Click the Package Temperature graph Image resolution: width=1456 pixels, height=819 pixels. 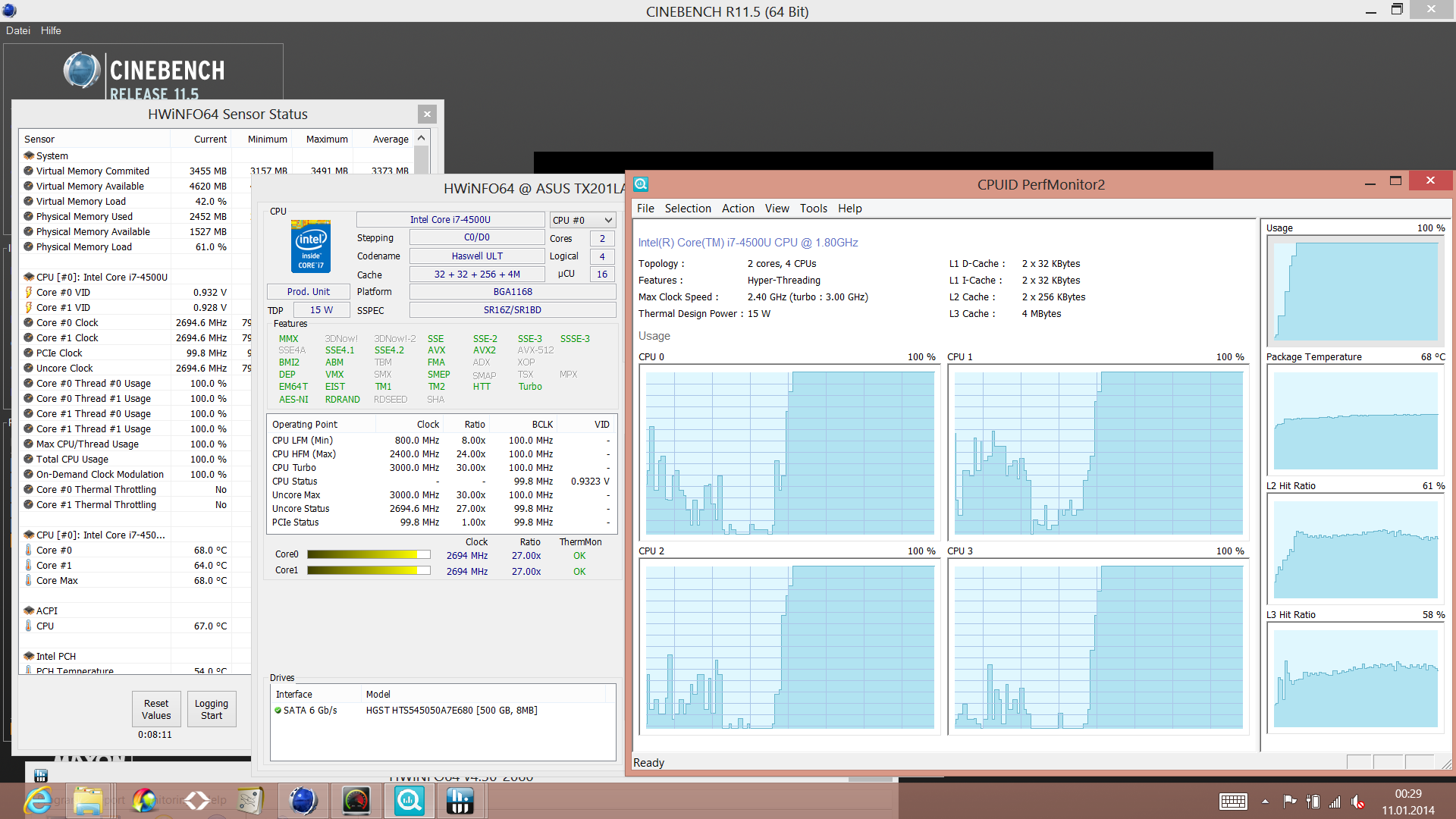point(1356,421)
